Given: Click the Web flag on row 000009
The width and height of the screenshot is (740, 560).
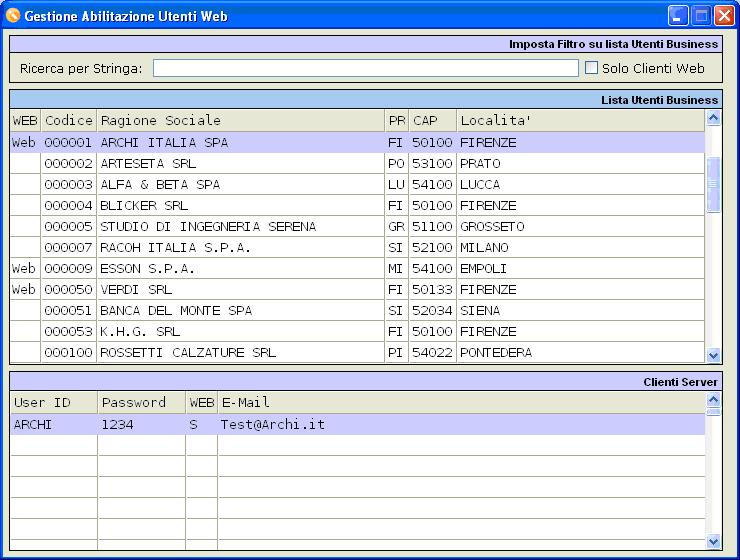Looking at the screenshot, I should coord(24,268).
